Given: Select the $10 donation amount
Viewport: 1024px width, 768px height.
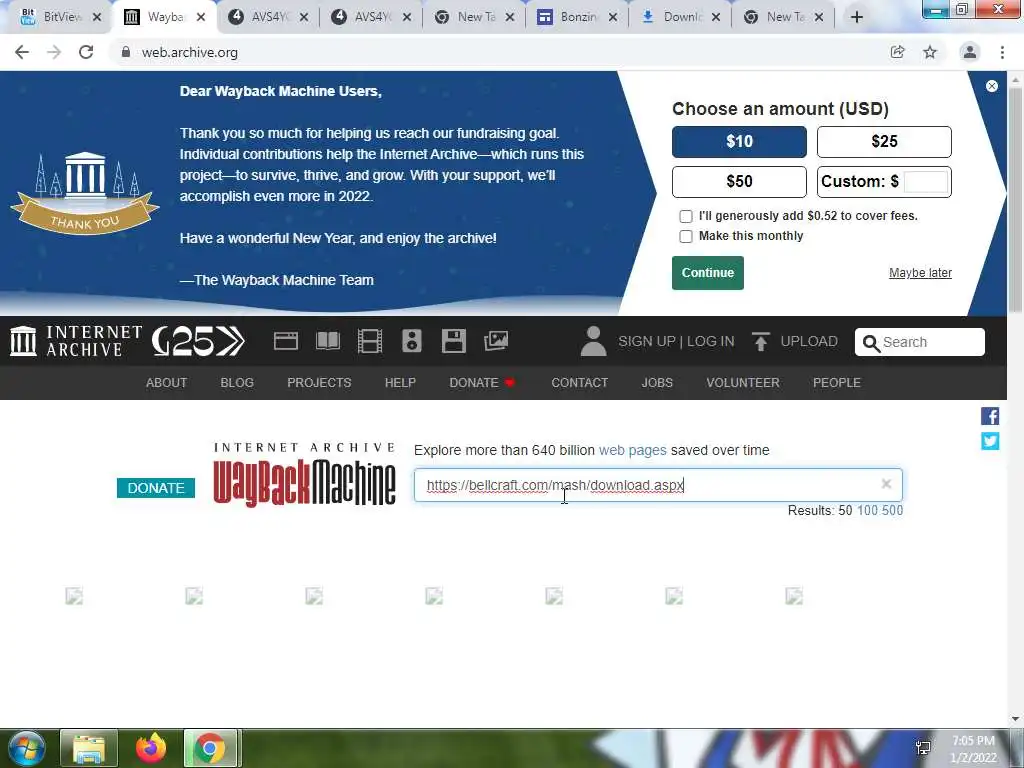Looking at the screenshot, I should tap(739, 142).
